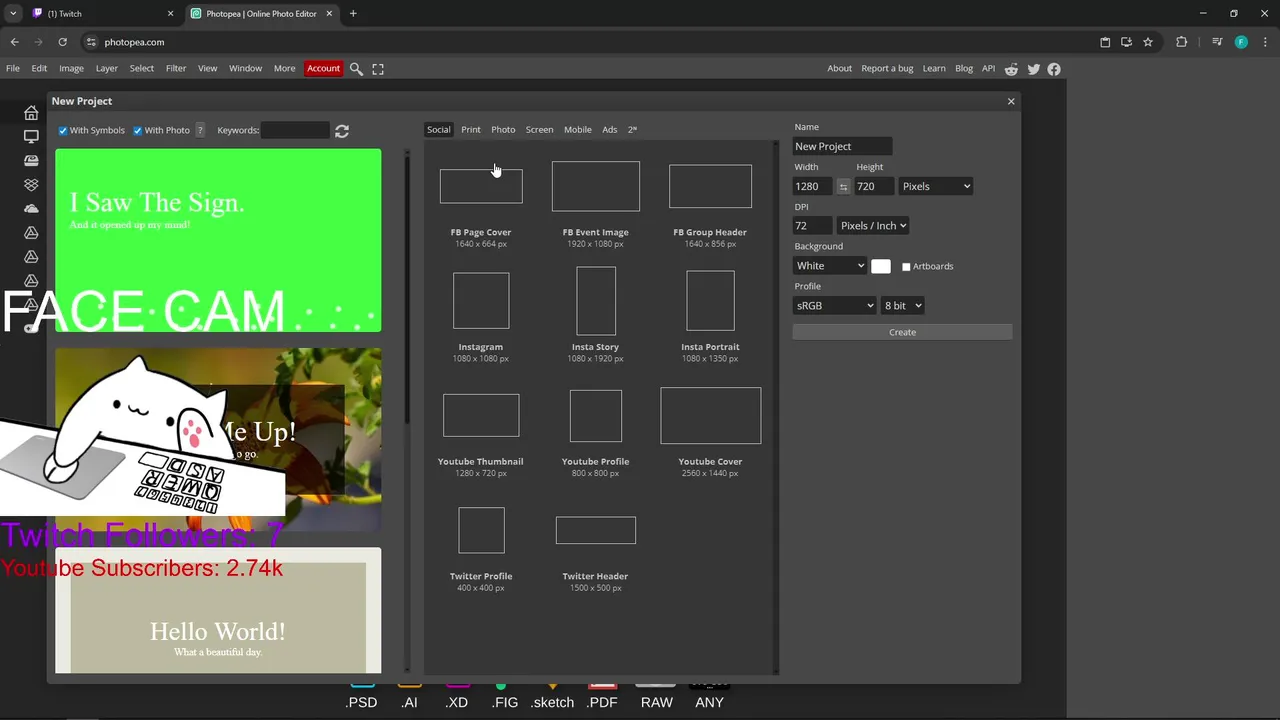Image resolution: width=1280 pixels, height=720 pixels.
Task: Open the Blog link
Action: (964, 69)
